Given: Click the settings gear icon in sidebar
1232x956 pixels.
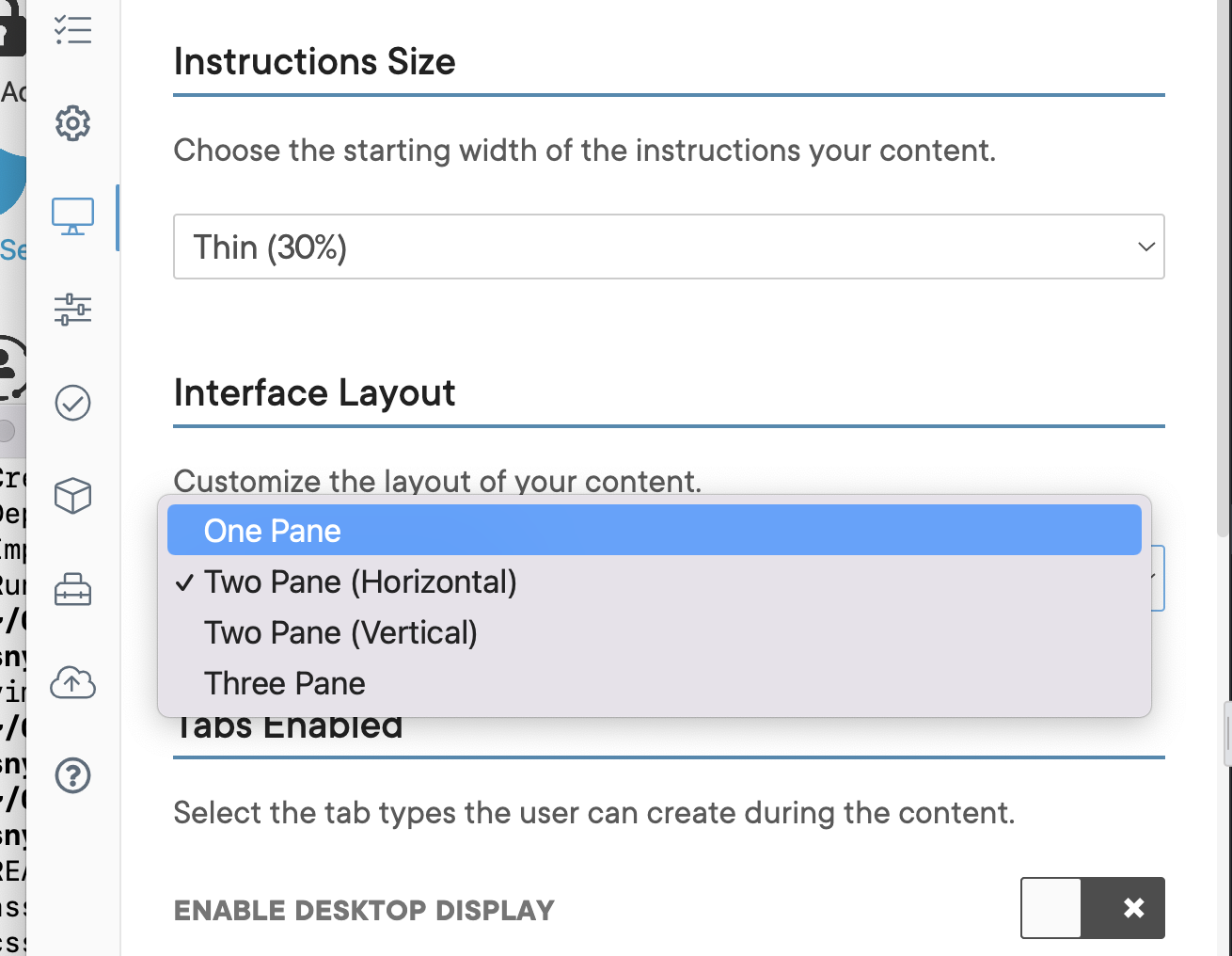Looking at the screenshot, I should pyautogui.click(x=72, y=123).
